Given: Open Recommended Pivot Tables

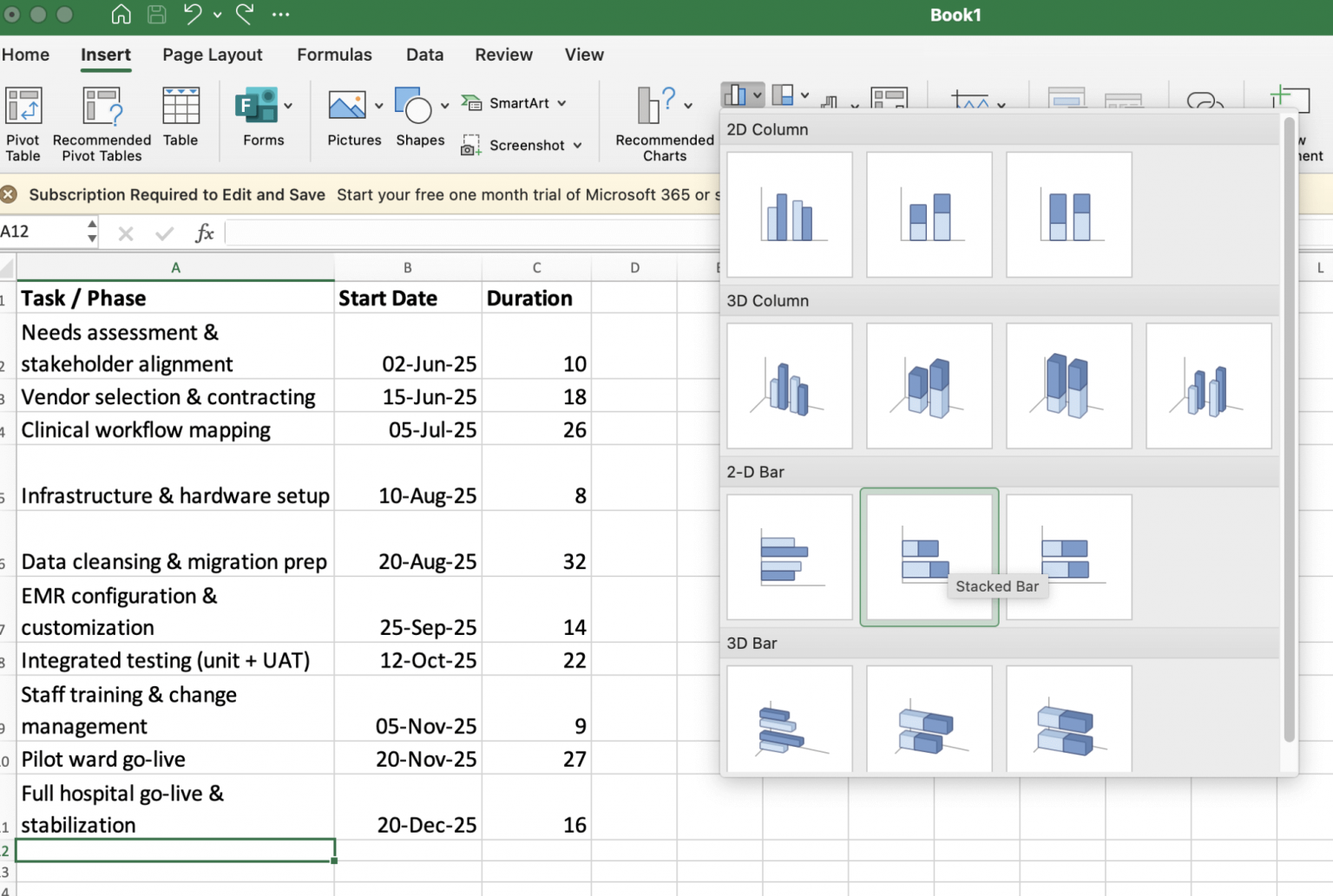Looking at the screenshot, I should click(x=102, y=121).
